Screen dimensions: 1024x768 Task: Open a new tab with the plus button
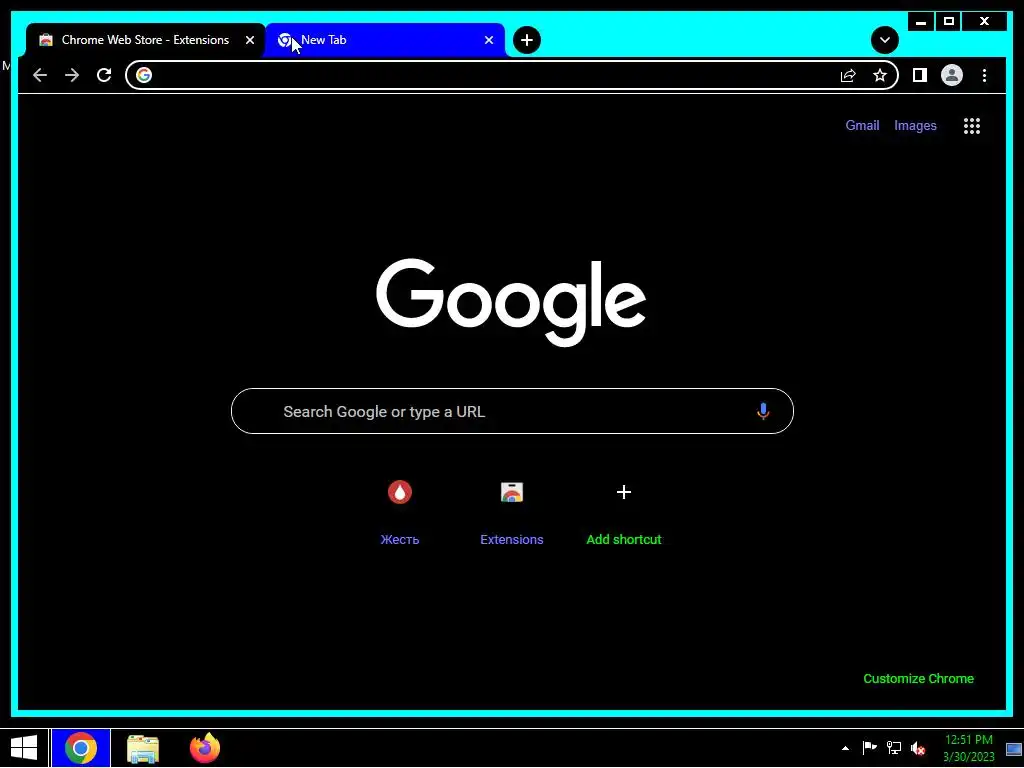click(526, 40)
